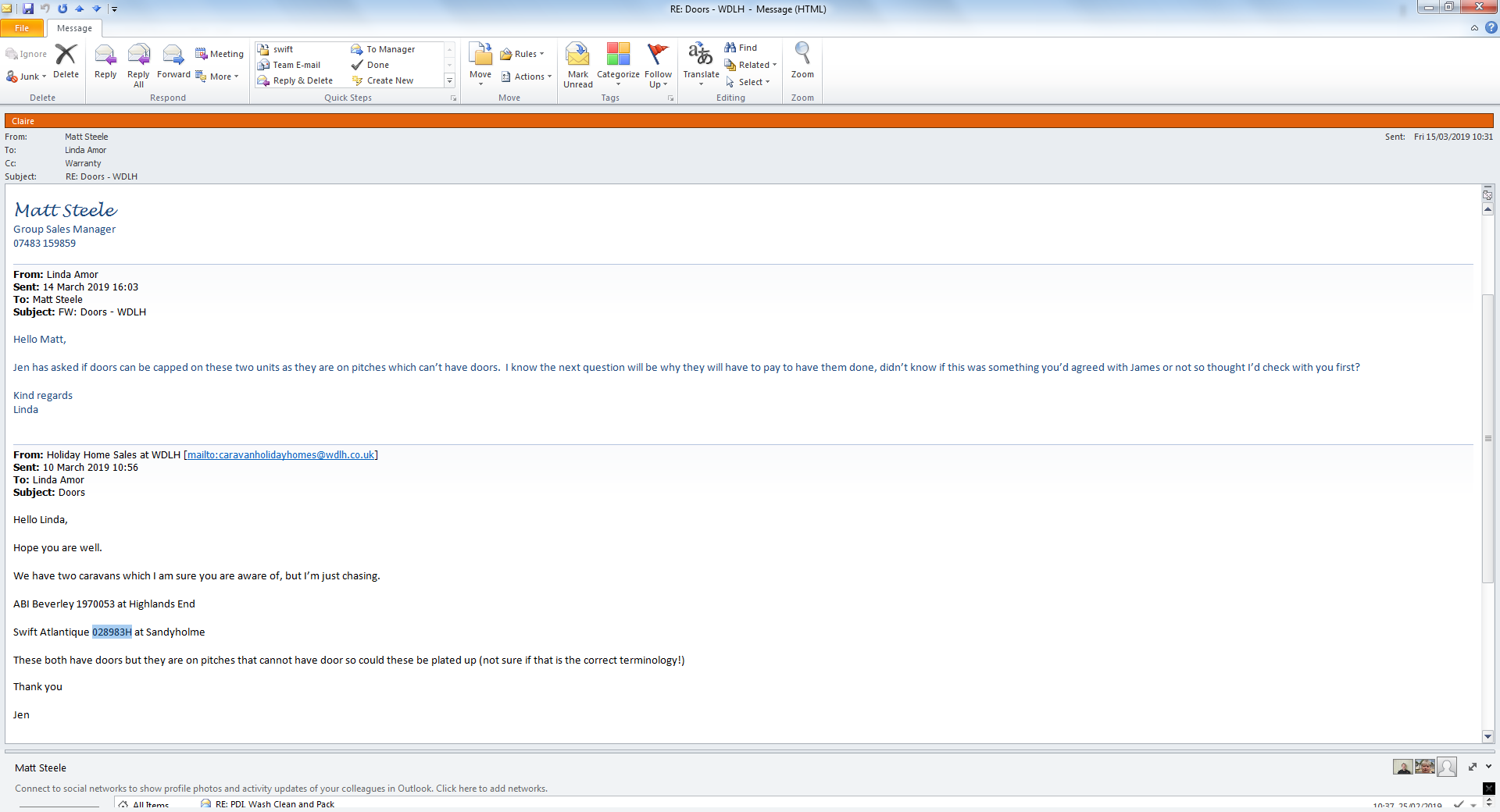Screen dimensions: 1500x812
Task: Click sender name Matt Steele in From field
Action: [87, 137]
